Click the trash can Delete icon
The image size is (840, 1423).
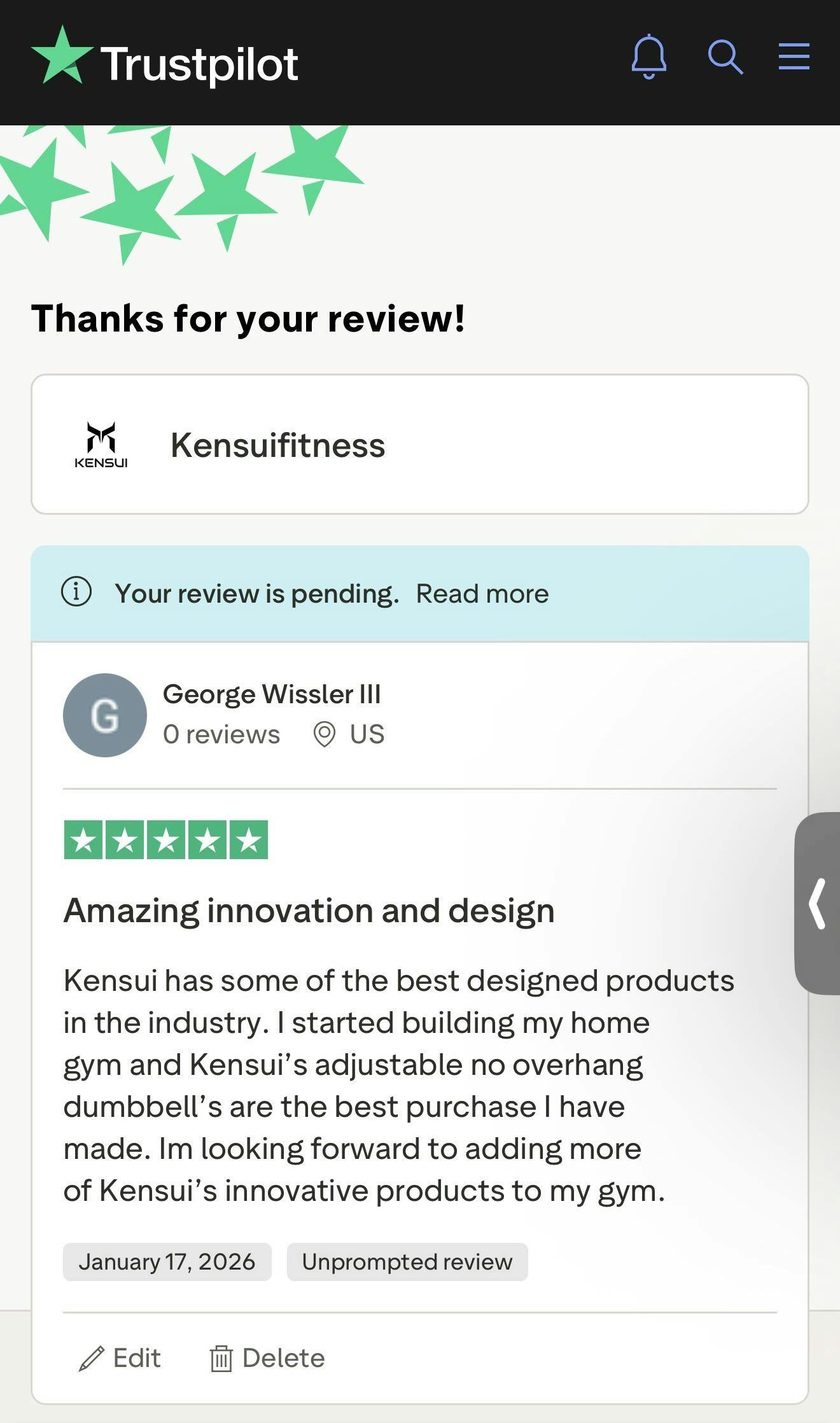[221, 1359]
